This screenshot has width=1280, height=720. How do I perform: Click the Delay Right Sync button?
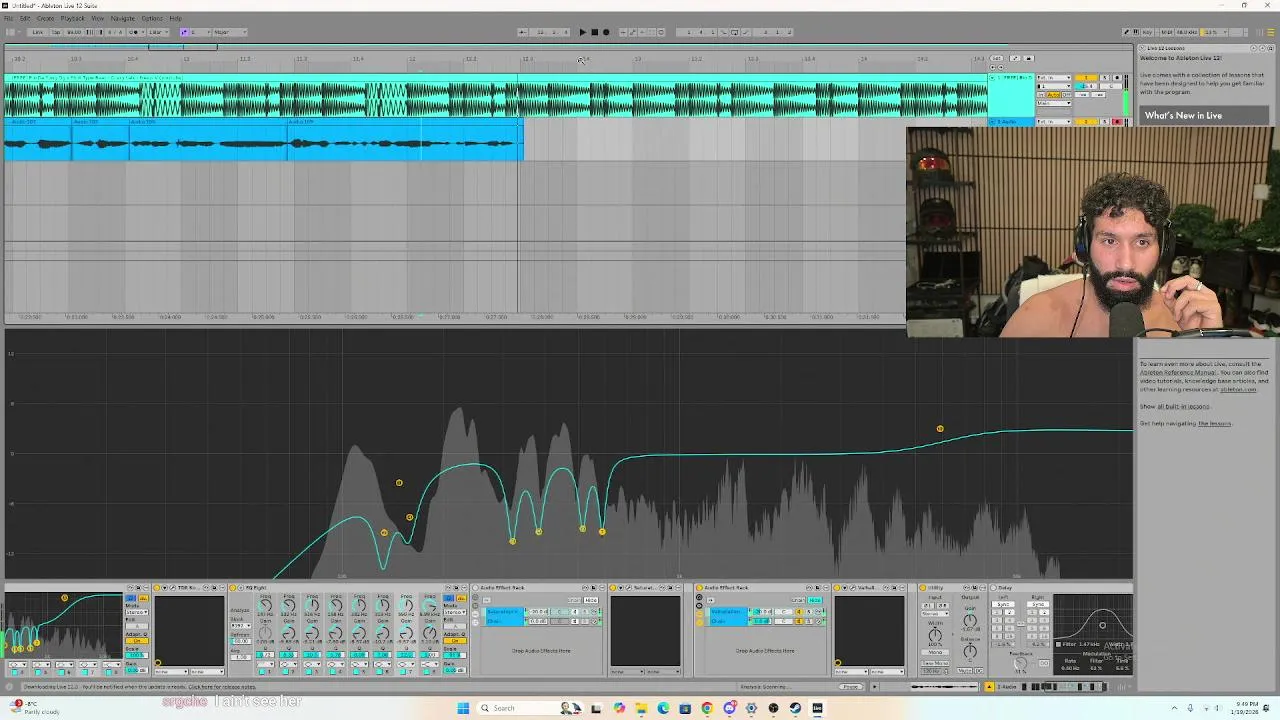pos(1038,604)
